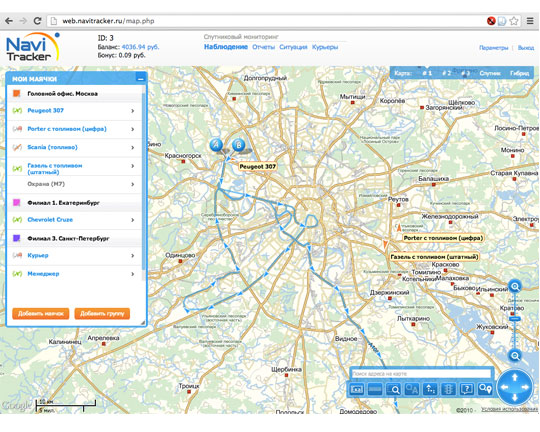The width and height of the screenshot is (540, 432).
Task: Click the pink Филиал 1. Екатеринбург group swatch
Action: [17, 203]
